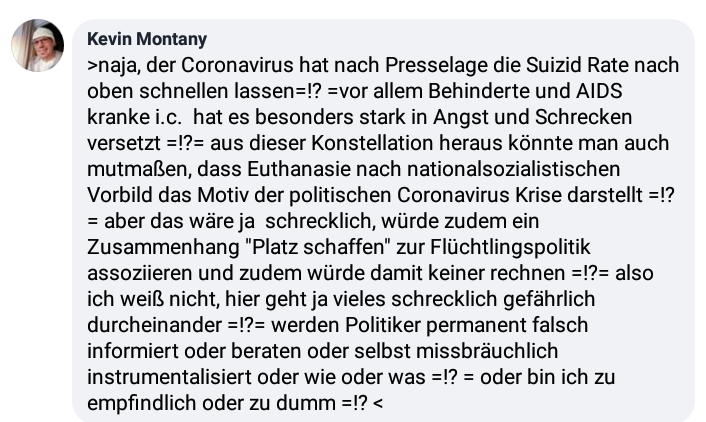Open Kevin Montany's profile picture
The width and height of the screenshot is (706, 422).
[x=37, y=45]
